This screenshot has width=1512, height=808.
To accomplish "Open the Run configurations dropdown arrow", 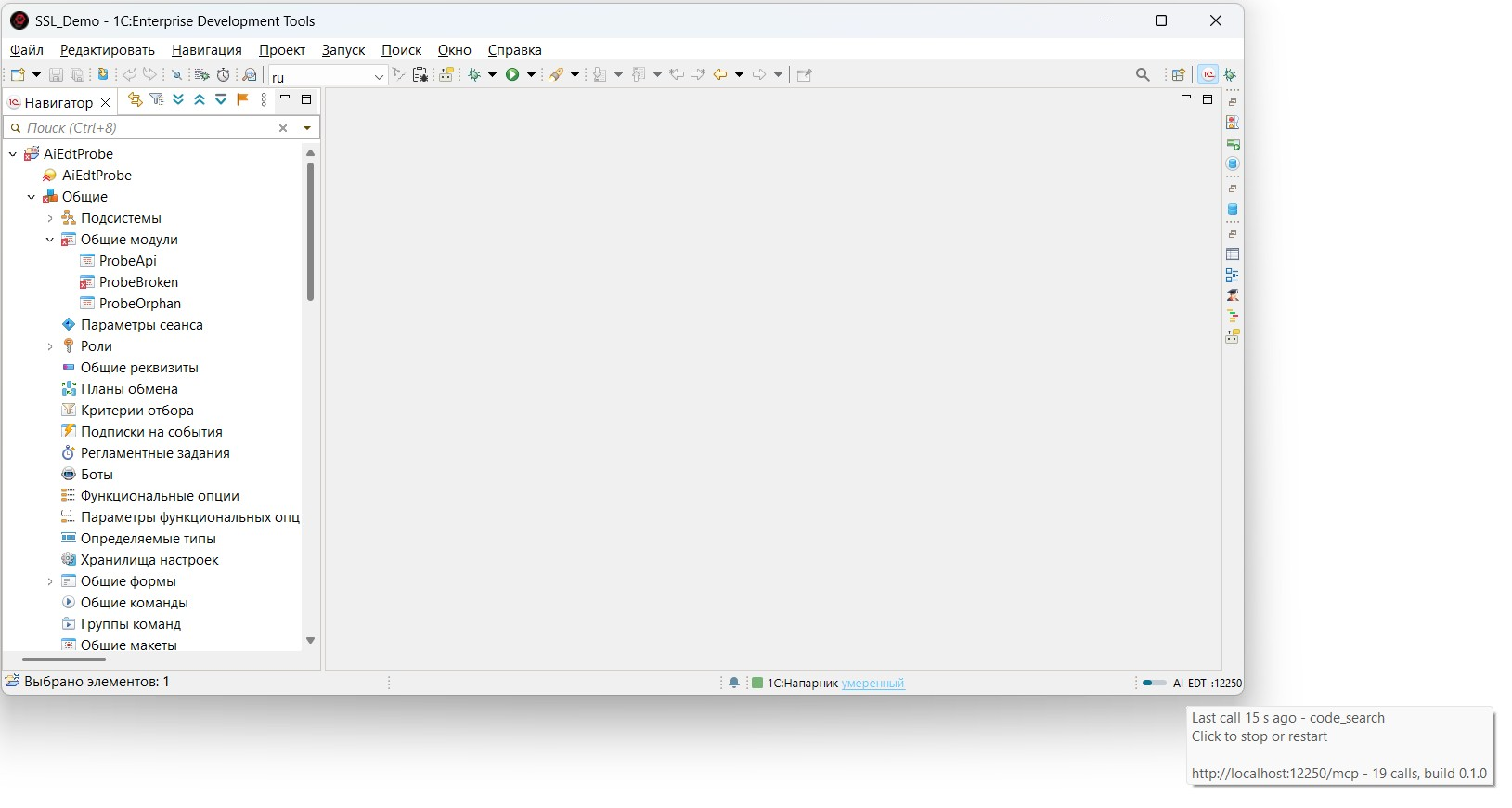I will (x=532, y=75).
